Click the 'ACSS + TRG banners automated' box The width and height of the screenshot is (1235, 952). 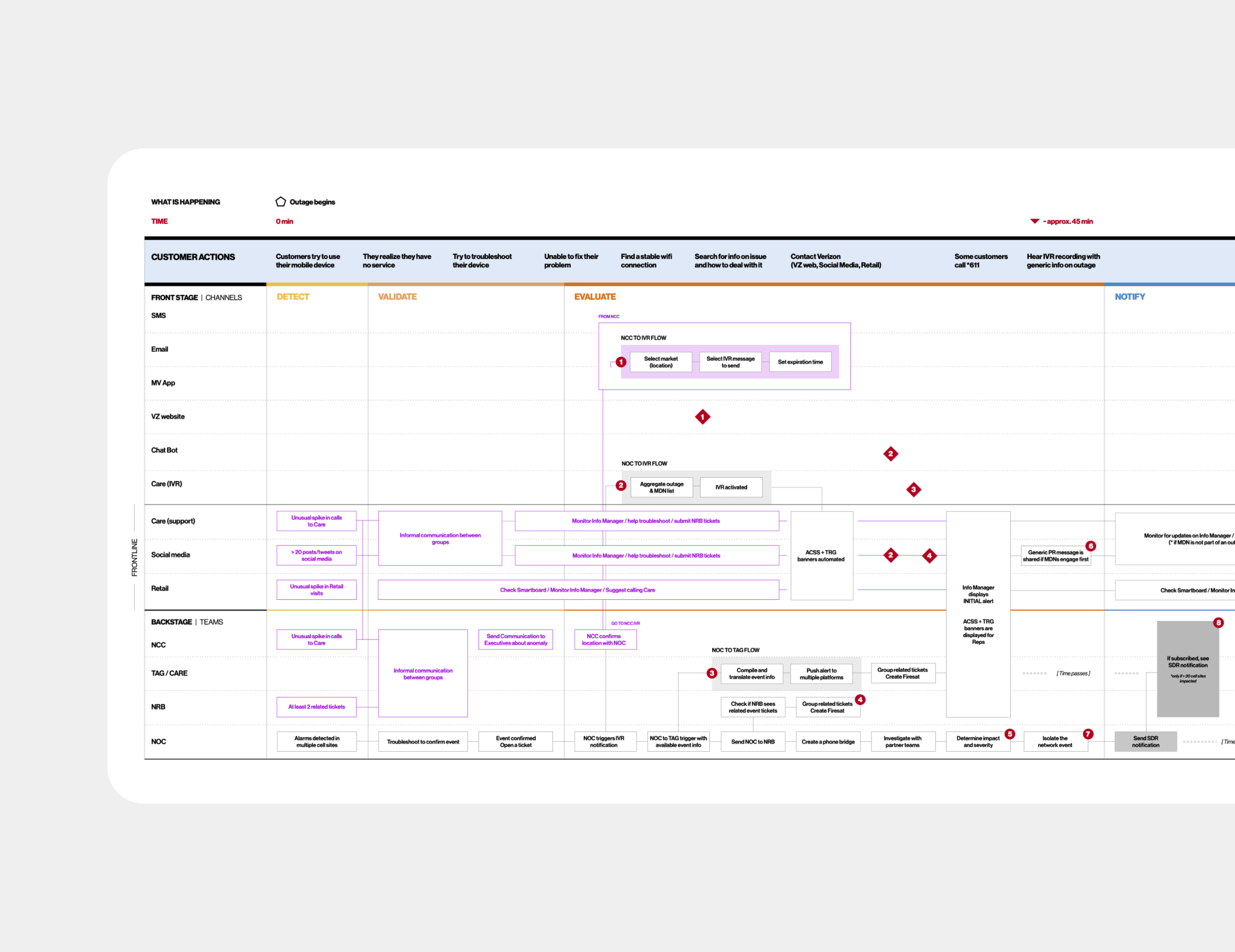822,555
